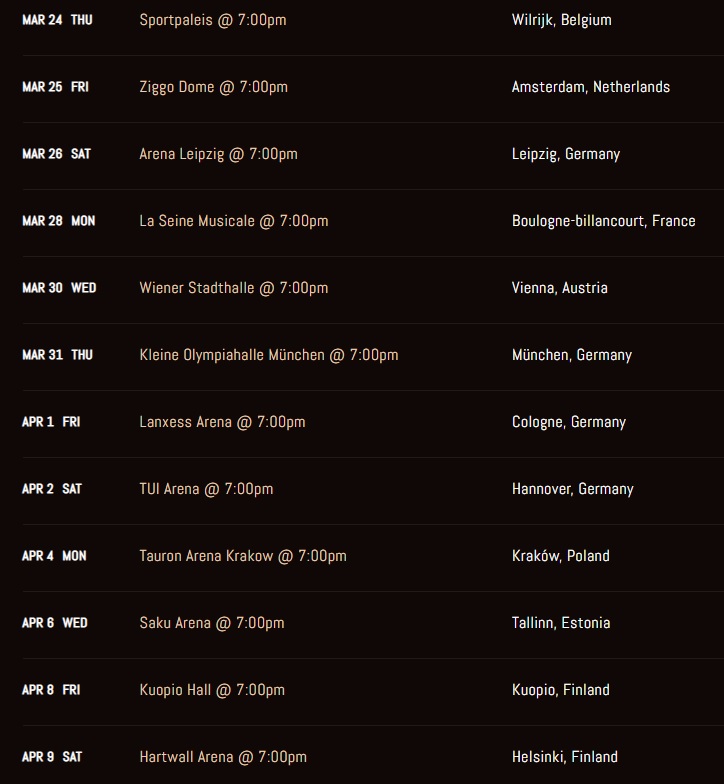
Task: Select the Arena Leipzig @ 7:00pm show
Action: 219,154
